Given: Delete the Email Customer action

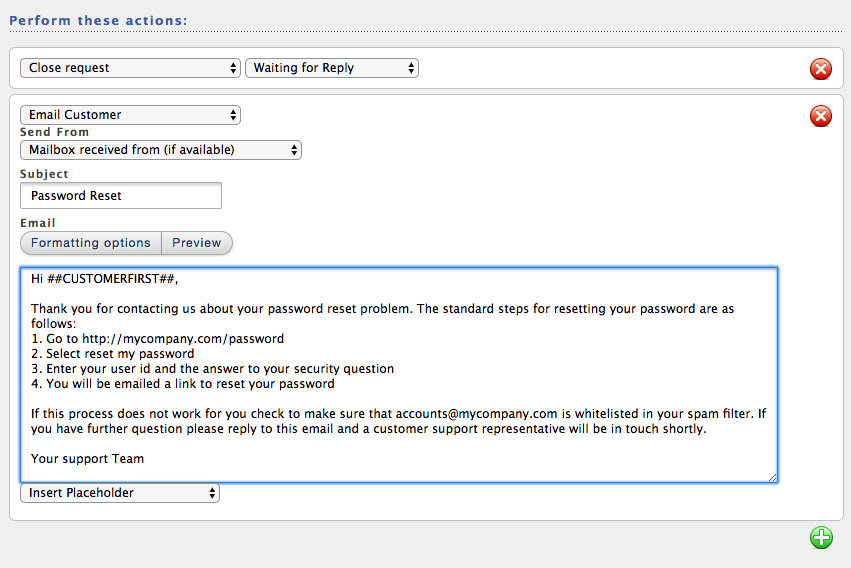Looking at the screenshot, I should pyautogui.click(x=821, y=116).
